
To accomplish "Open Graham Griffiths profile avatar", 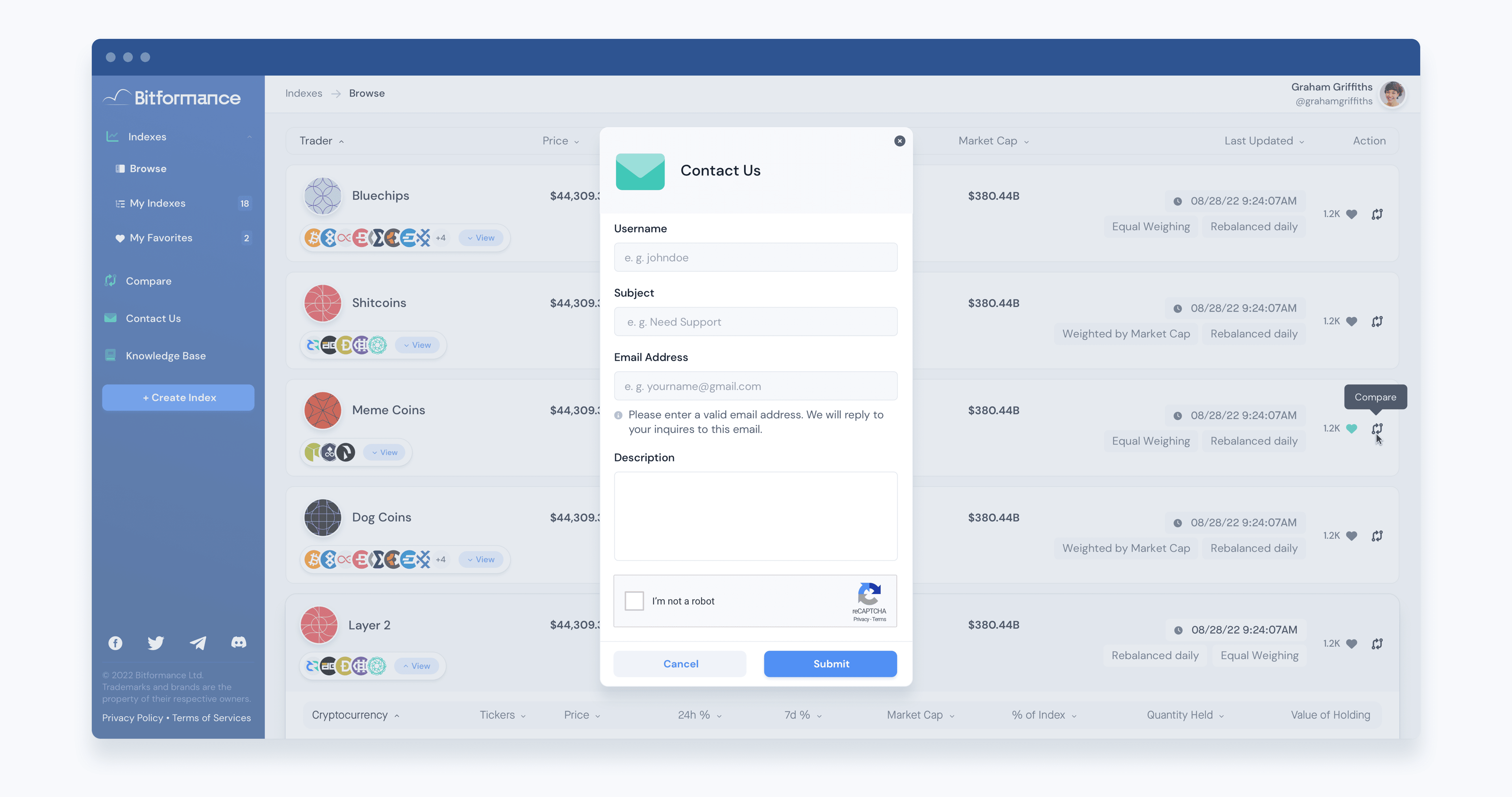I will click(1392, 94).
